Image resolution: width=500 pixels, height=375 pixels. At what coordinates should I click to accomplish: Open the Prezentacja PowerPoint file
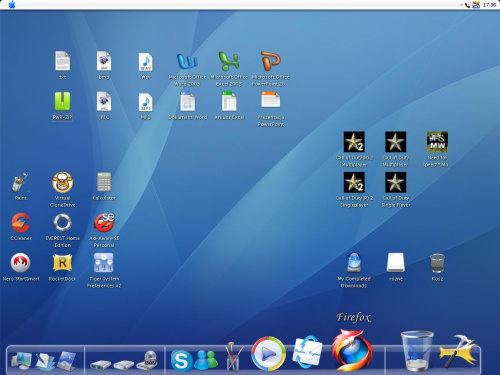(x=271, y=100)
